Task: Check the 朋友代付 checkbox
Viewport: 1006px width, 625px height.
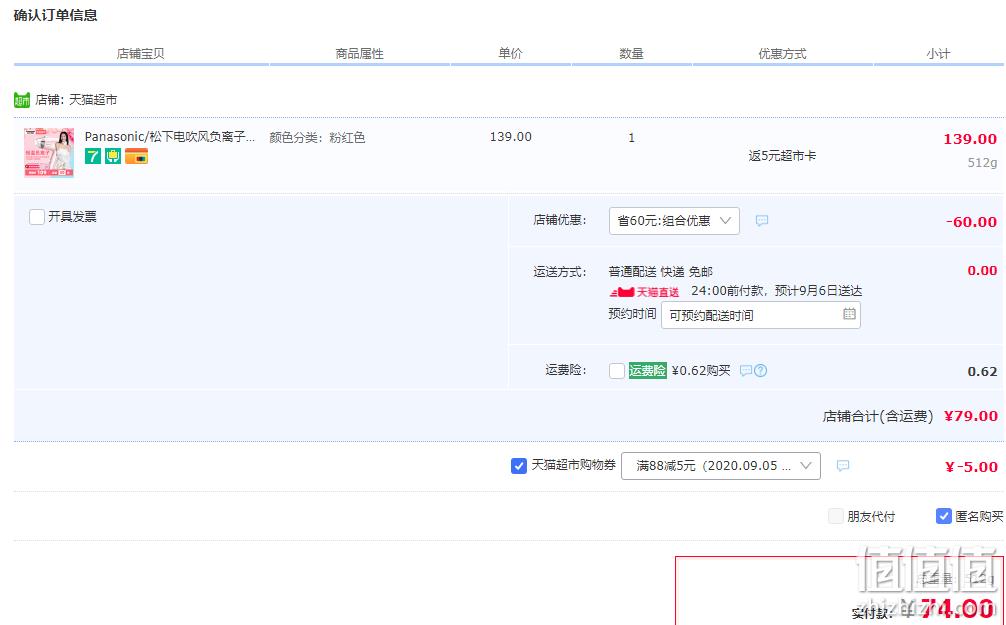Action: coord(835,516)
